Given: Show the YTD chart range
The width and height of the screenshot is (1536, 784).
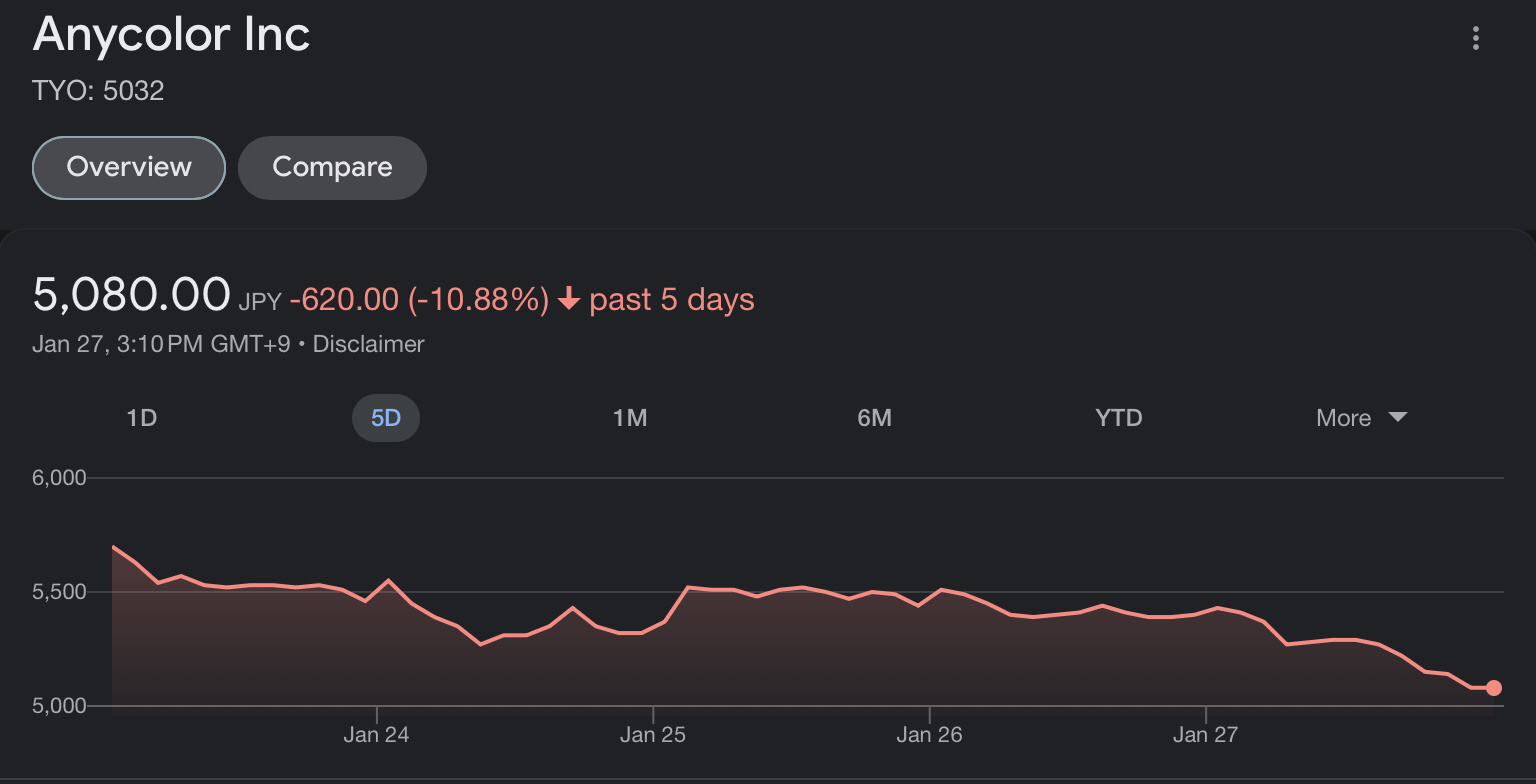Looking at the screenshot, I should pos(1119,418).
